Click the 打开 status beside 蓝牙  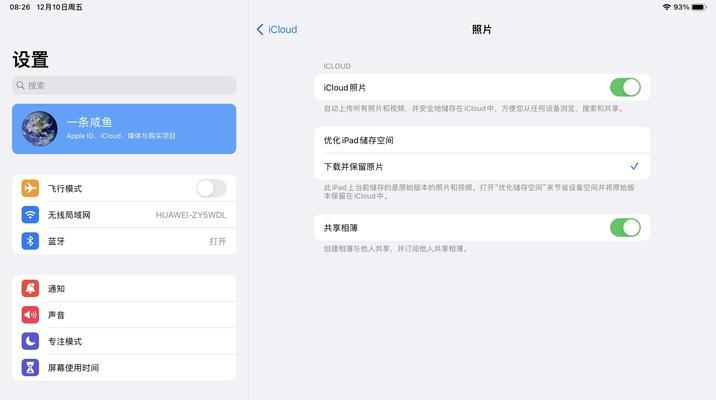pos(218,241)
